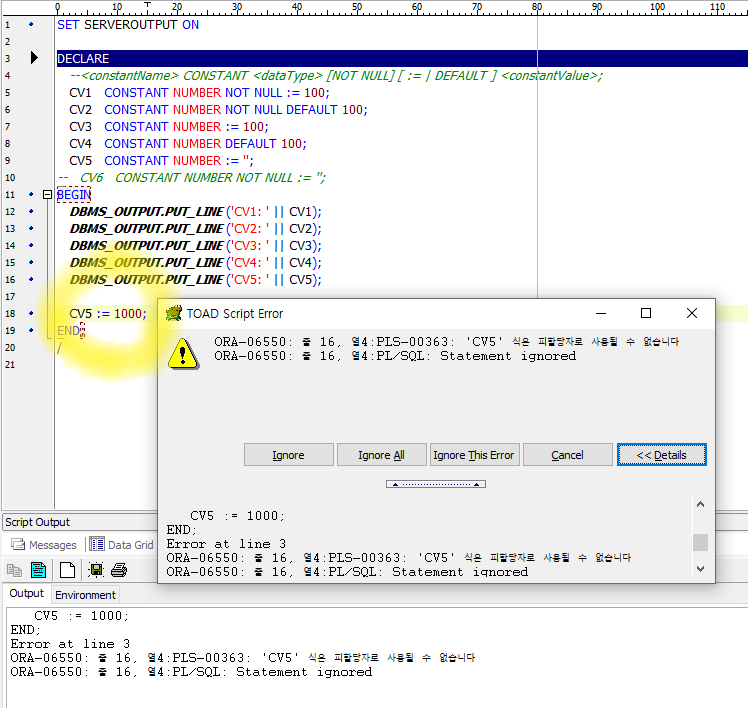Click line number 21 in the gutter
The image size is (748, 708).
pyautogui.click(x=10, y=364)
